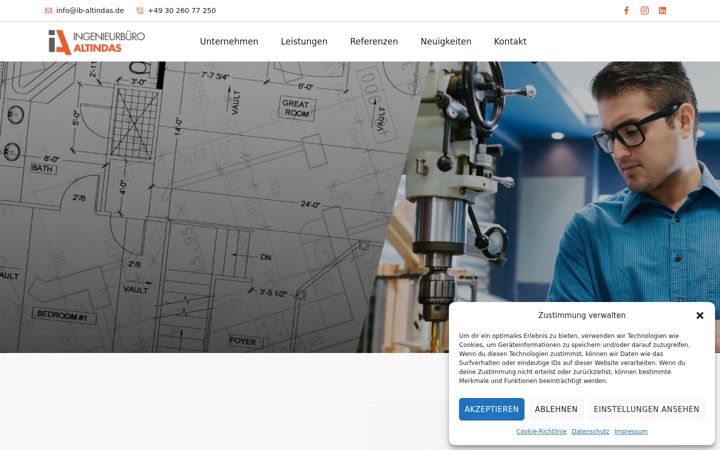Open the Impressum link
The height and width of the screenshot is (450, 720).
[x=630, y=432]
